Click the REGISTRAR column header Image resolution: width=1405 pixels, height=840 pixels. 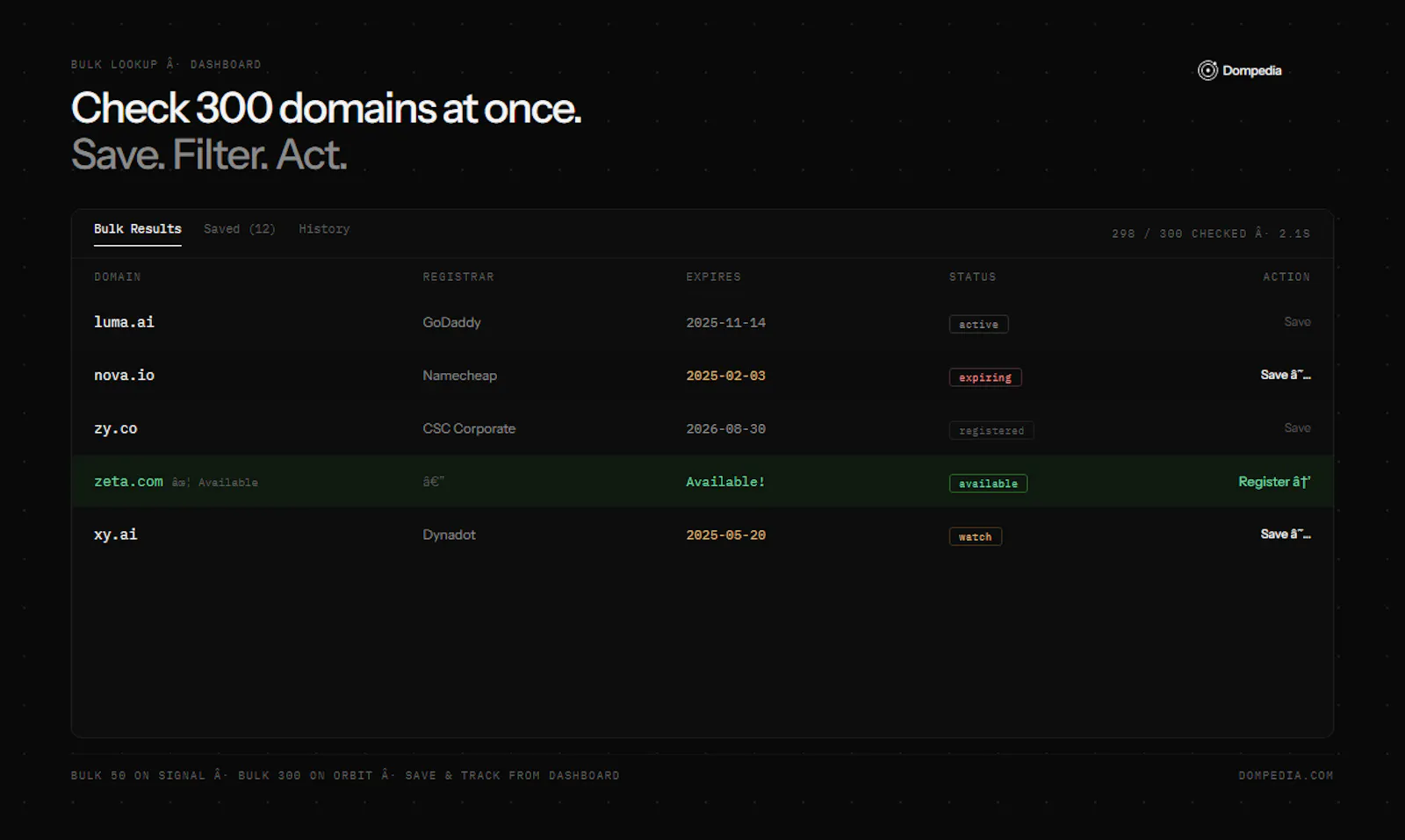pyautogui.click(x=458, y=276)
